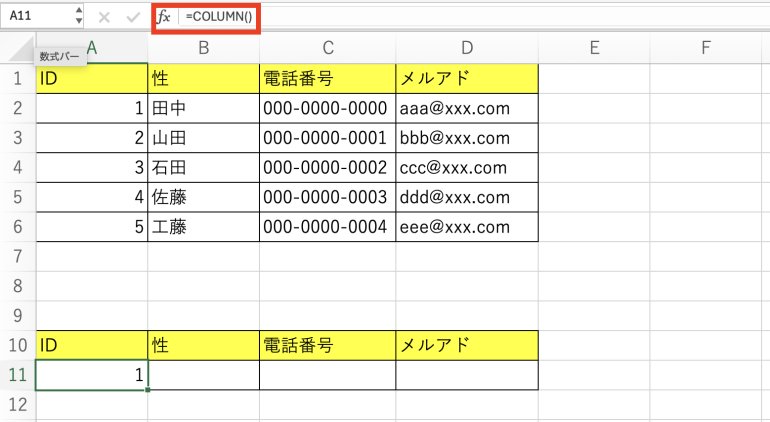Click the ID header cell in row 10
The height and width of the screenshot is (422, 770).
pyautogui.click(x=92, y=345)
